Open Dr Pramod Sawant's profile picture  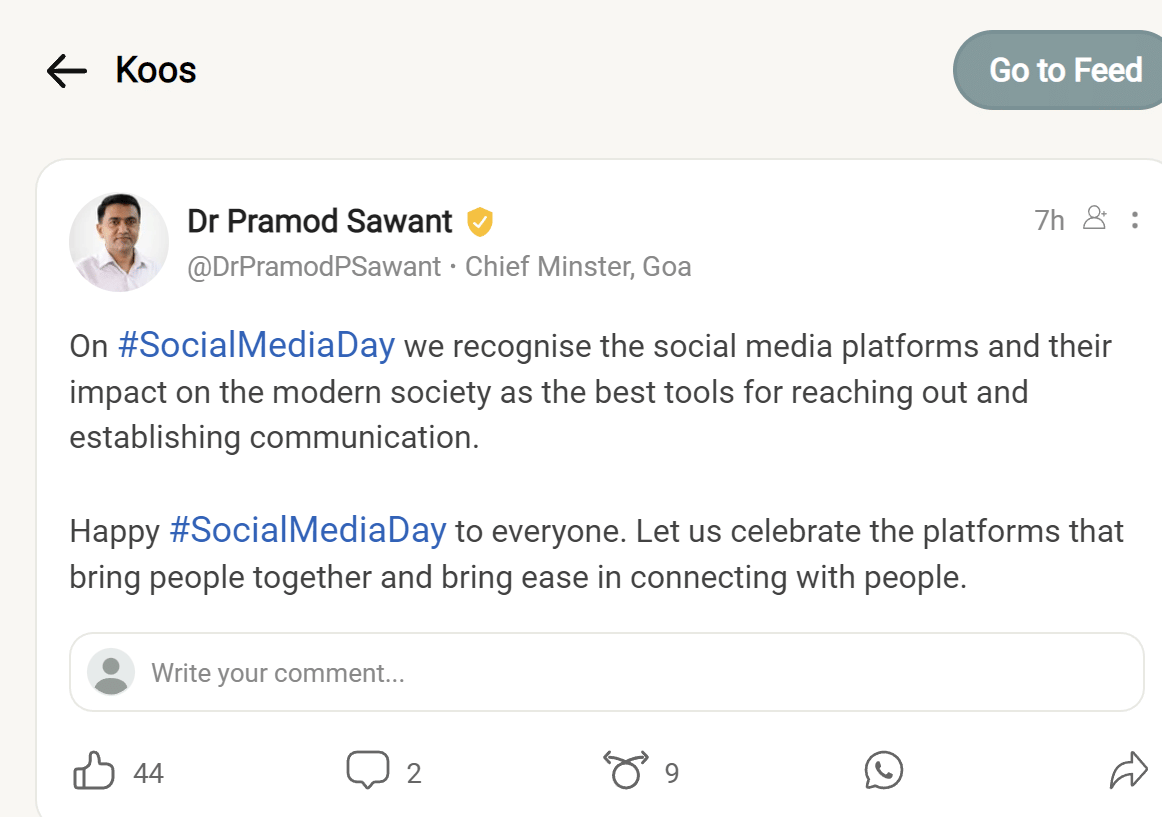coord(119,243)
